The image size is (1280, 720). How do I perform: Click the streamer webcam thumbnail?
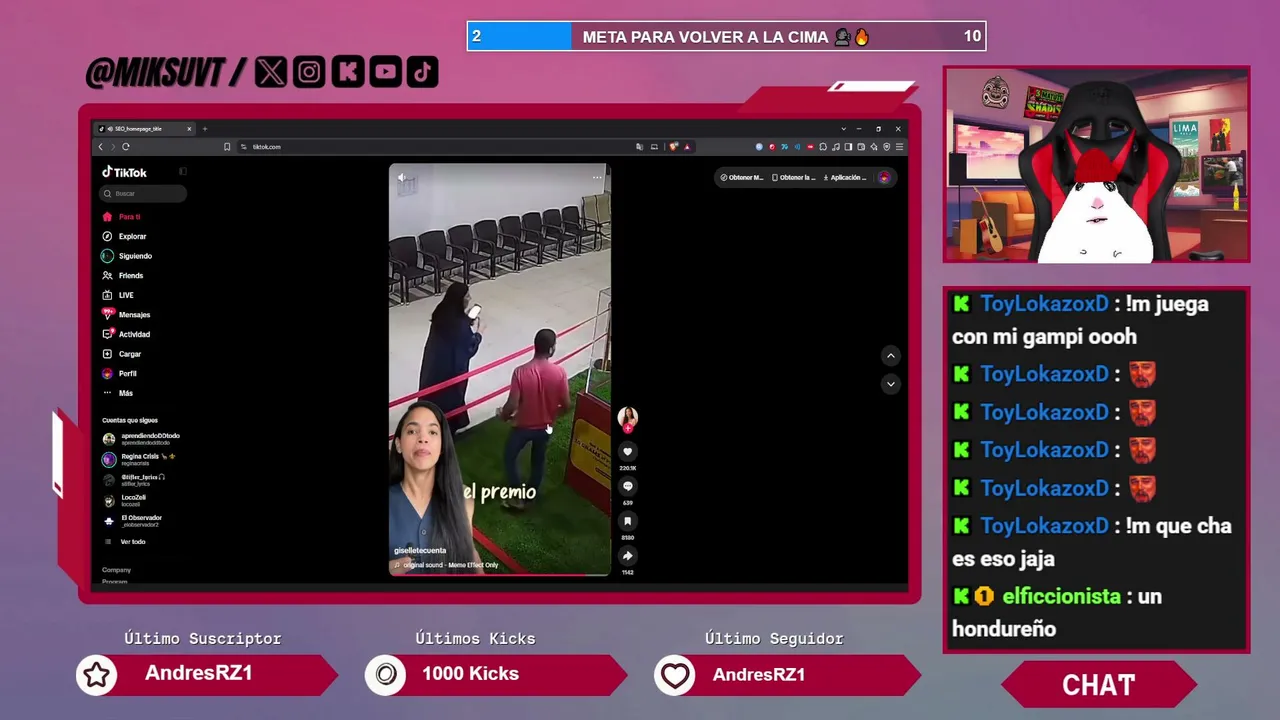[1096, 165]
